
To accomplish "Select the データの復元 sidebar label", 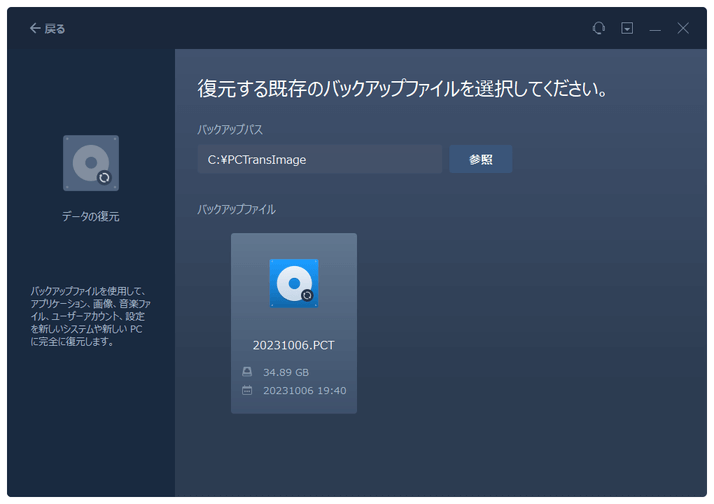I will coord(90,216).
